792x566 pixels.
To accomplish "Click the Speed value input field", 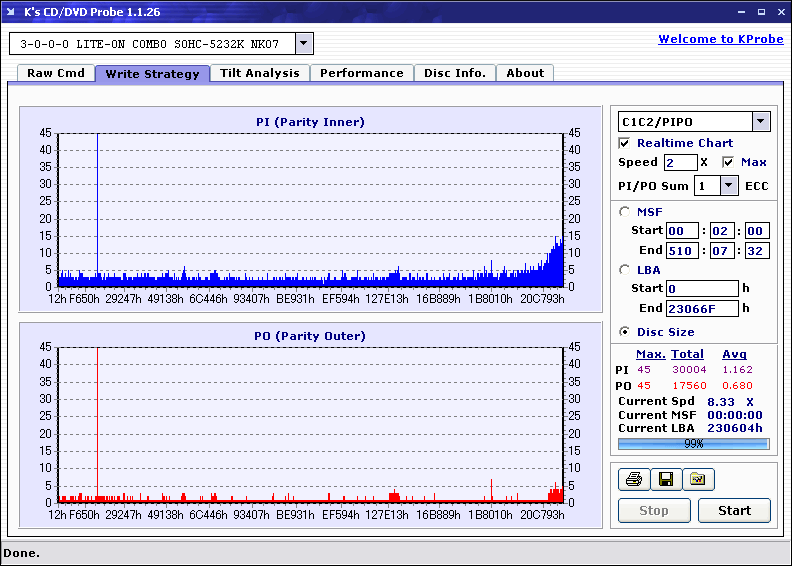I will pos(680,162).
